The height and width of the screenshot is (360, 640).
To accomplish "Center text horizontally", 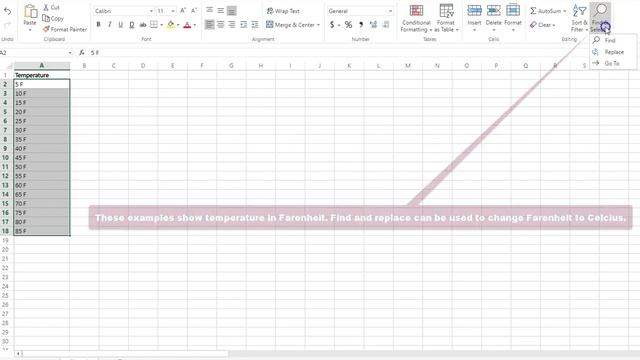I will point(220,25).
